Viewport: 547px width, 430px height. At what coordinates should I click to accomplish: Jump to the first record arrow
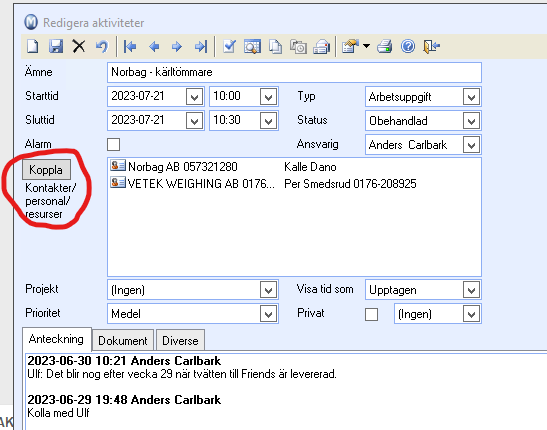[130, 46]
